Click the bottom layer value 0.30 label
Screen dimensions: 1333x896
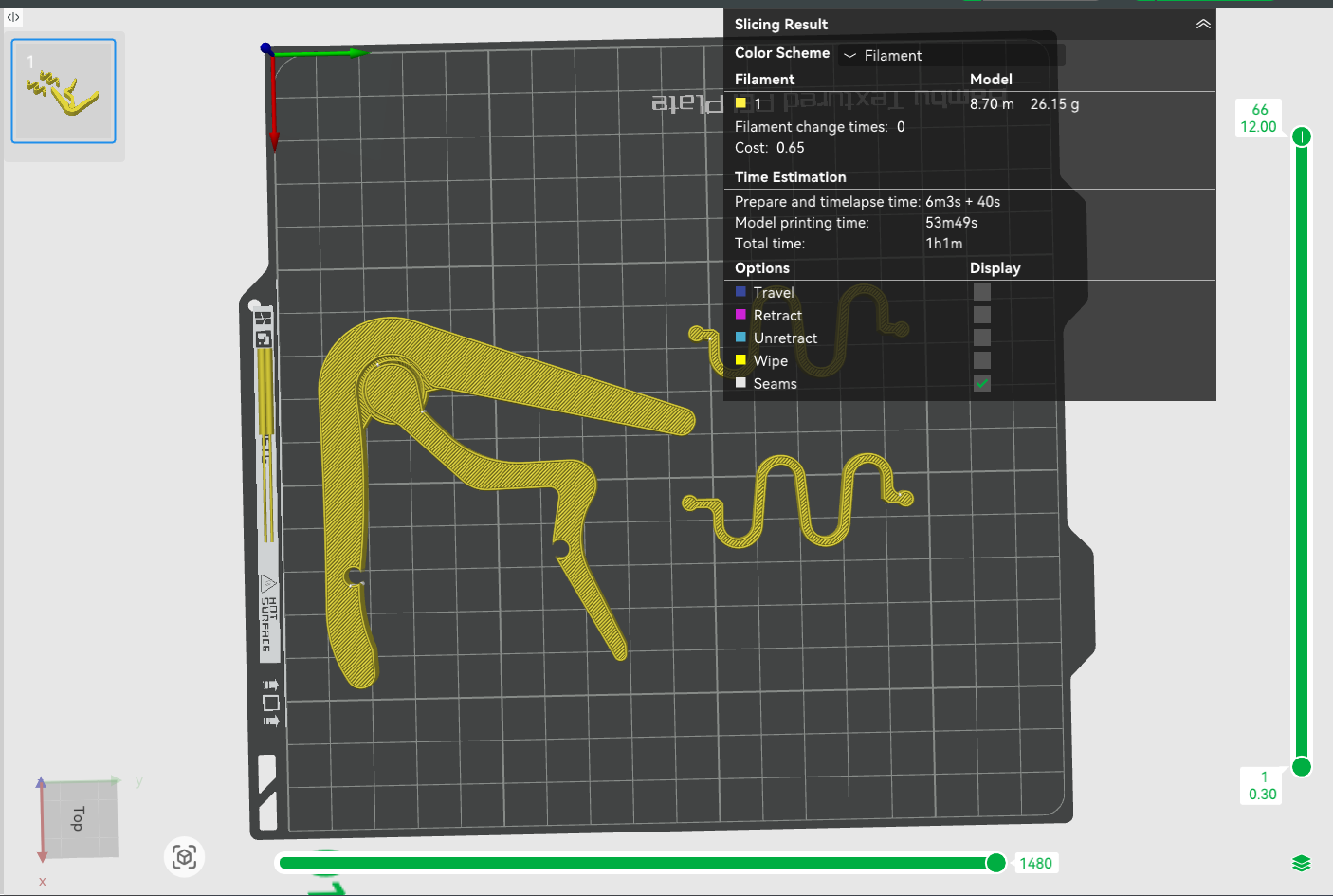(x=1262, y=795)
